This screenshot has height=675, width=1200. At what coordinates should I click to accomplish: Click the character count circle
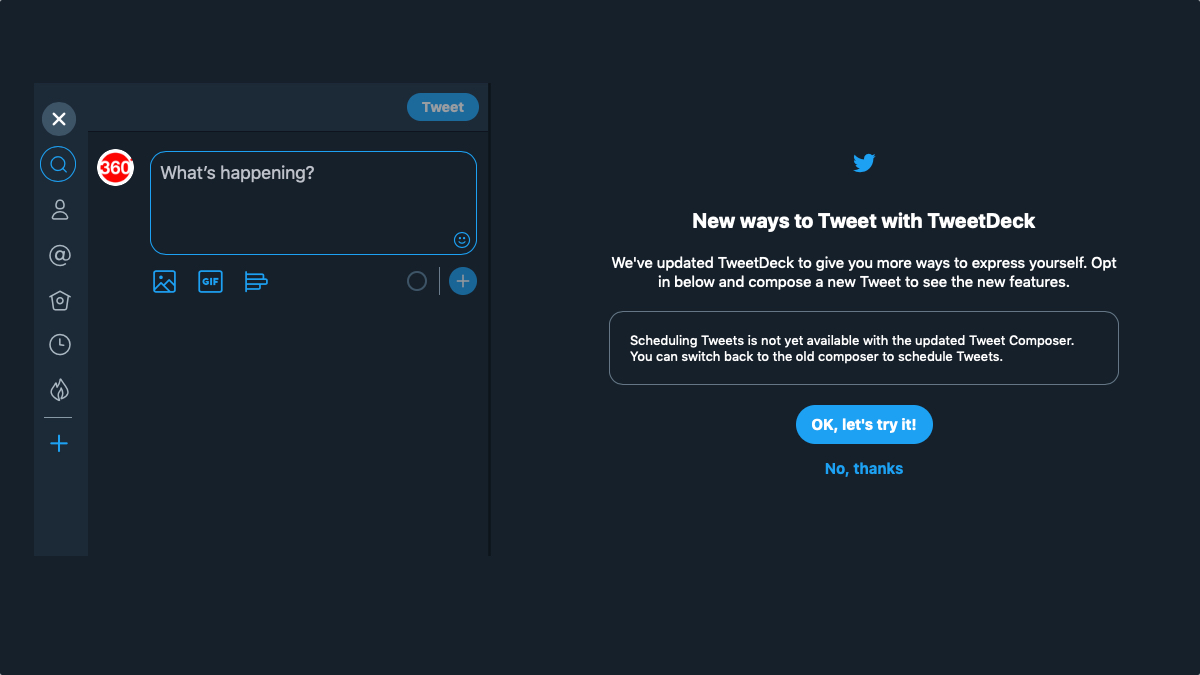point(417,282)
